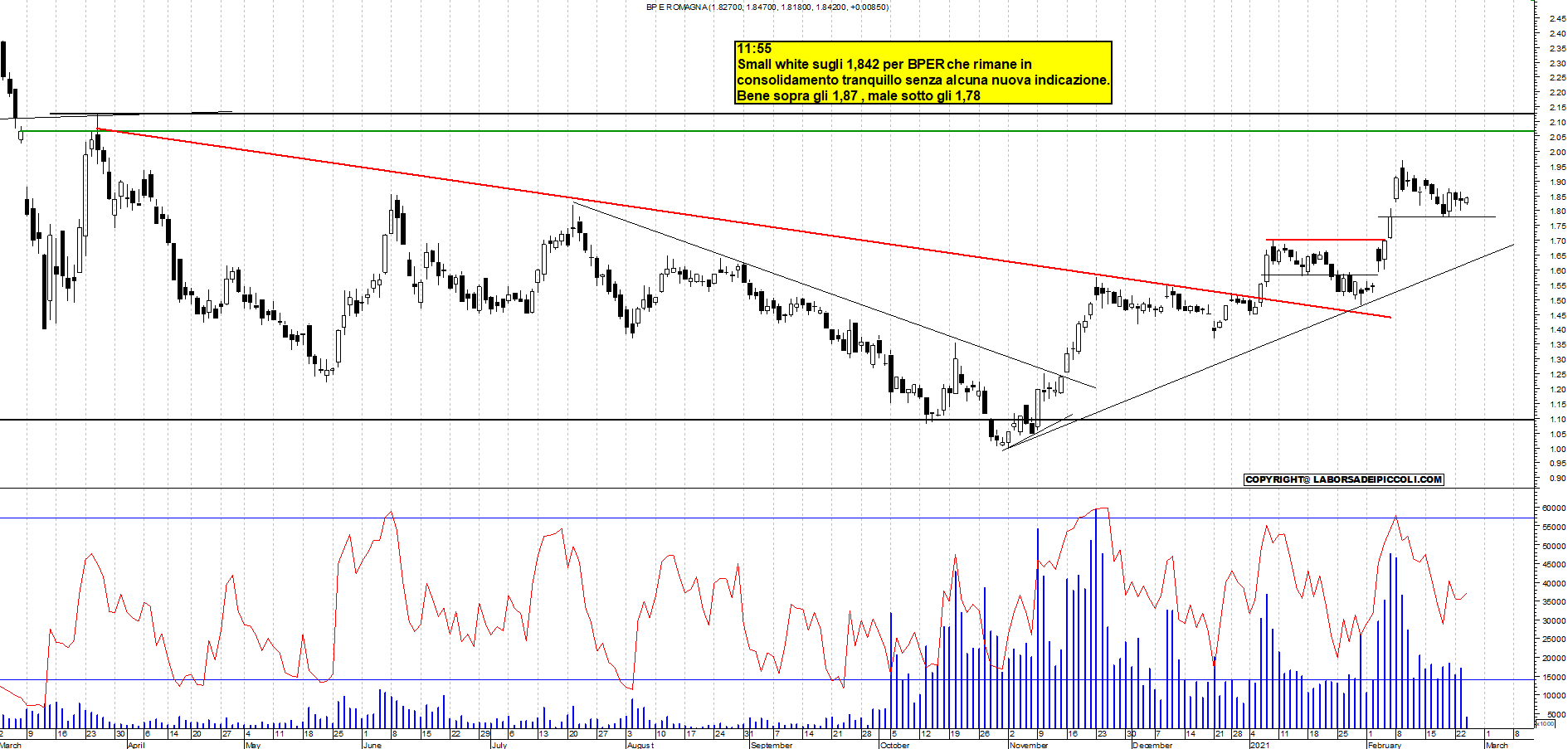This screenshot has width=1568, height=749.
Task: Click the 'May' month label on time axis
Action: [x=253, y=745]
